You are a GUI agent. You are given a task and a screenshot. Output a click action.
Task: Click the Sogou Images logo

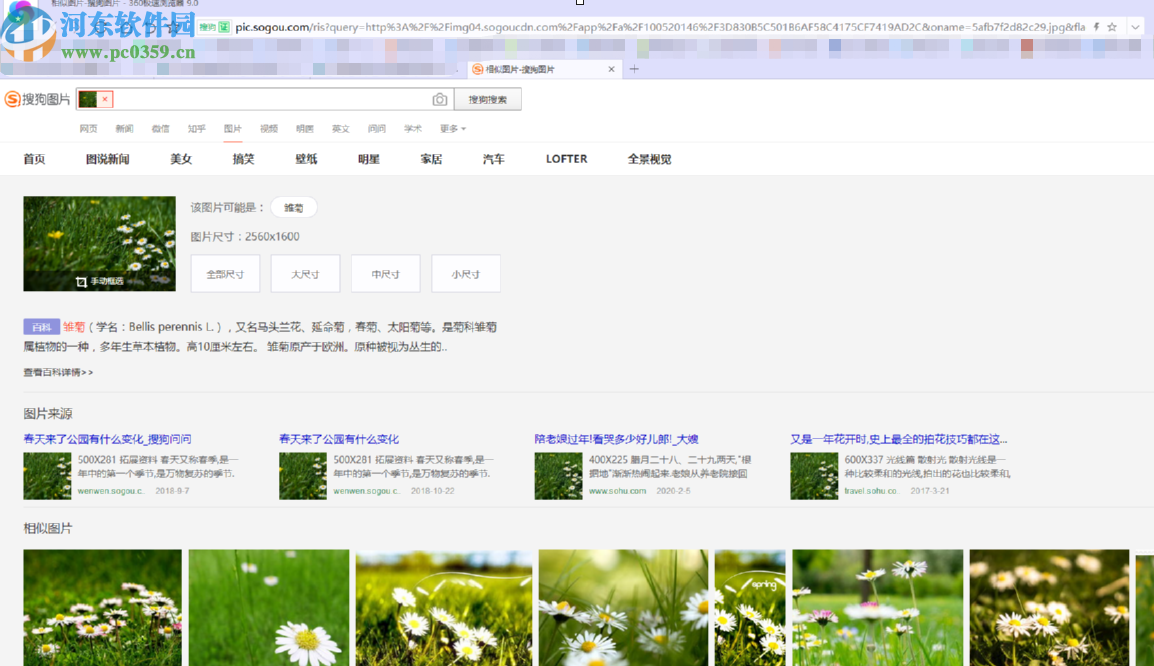pos(38,99)
